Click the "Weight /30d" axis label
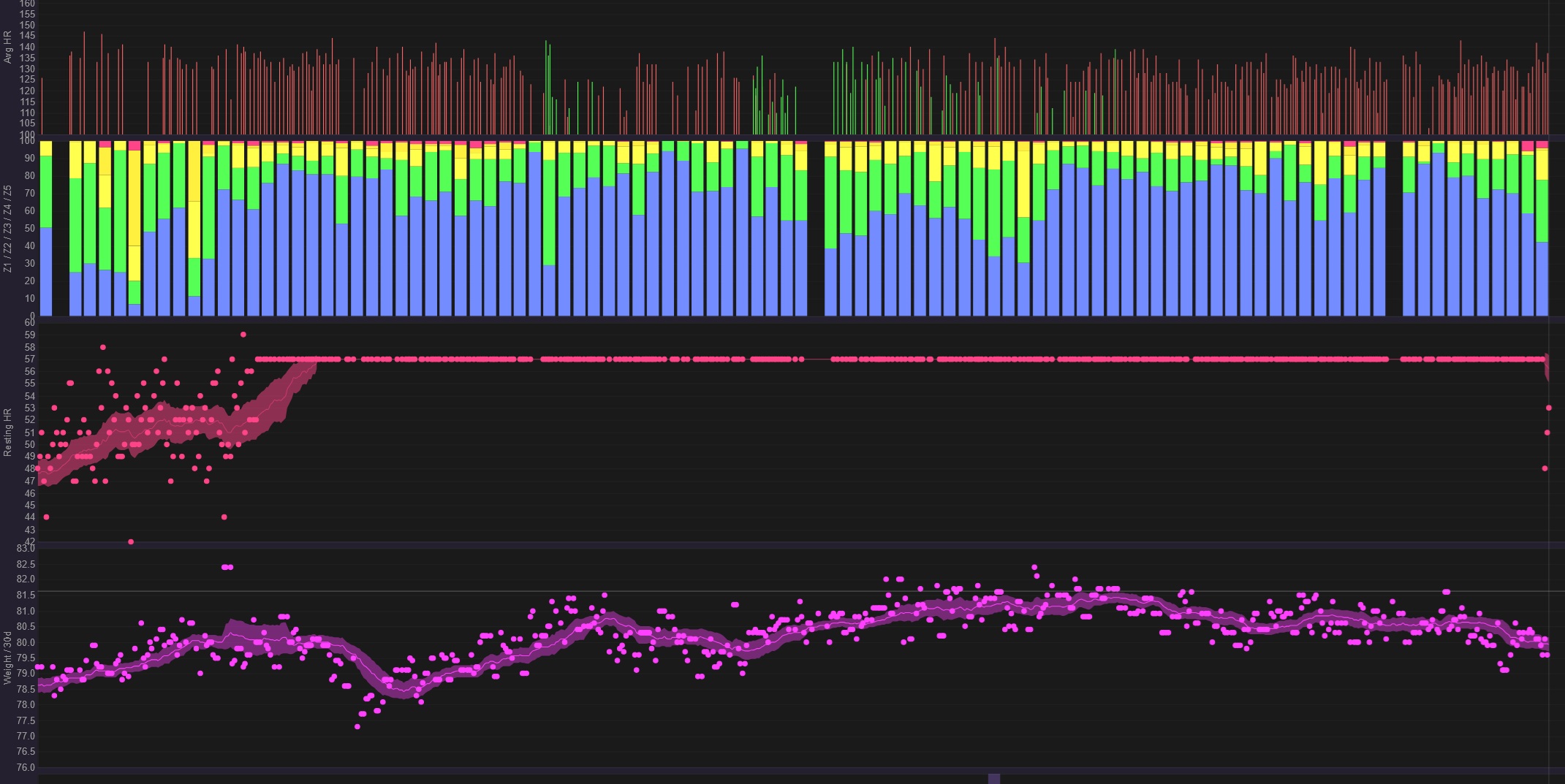Screen dimensions: 1565x784 point(8,658)
